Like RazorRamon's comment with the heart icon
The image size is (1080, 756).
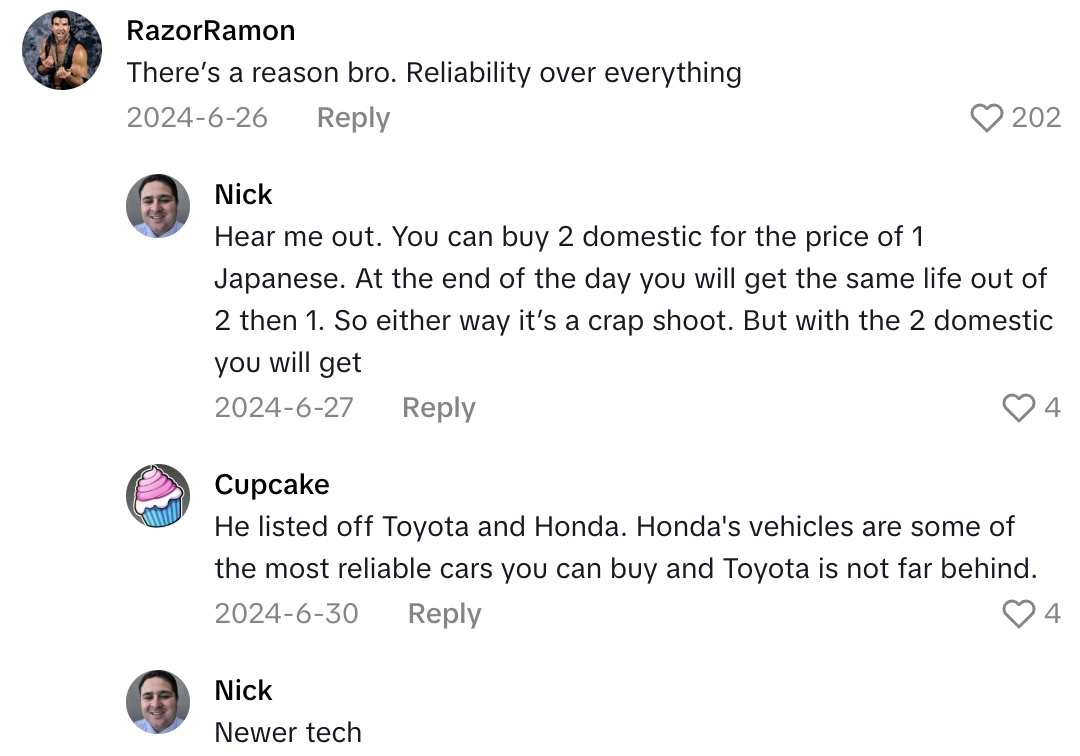click(987, 118)
